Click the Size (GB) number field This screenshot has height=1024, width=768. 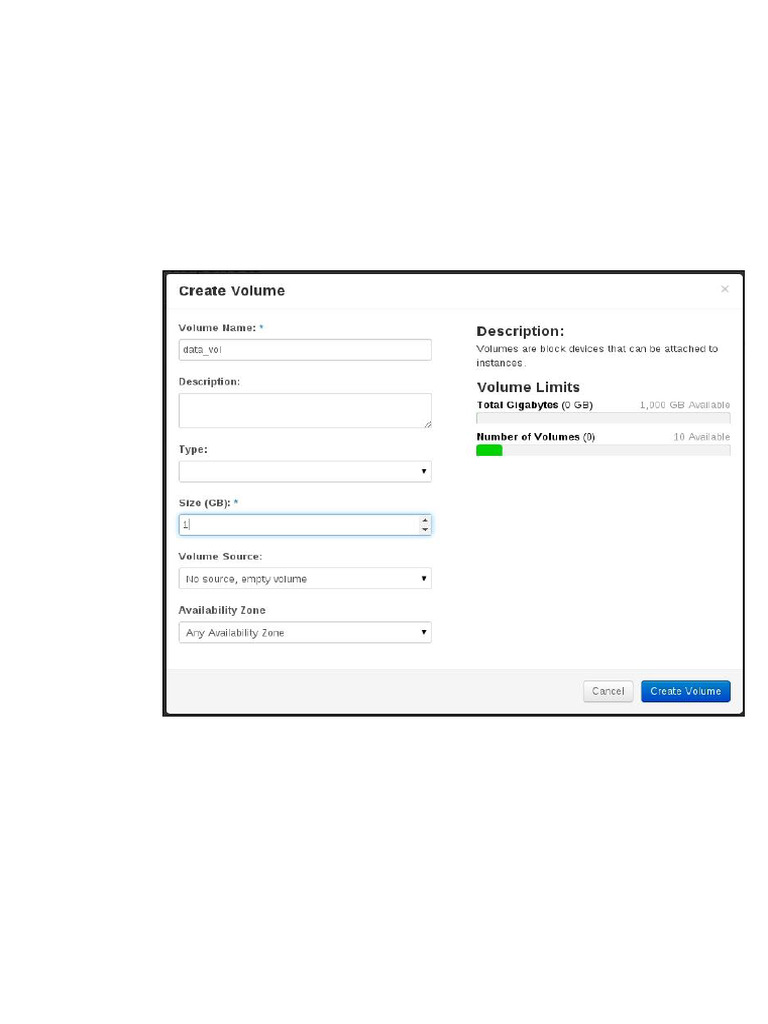point(305,525)
